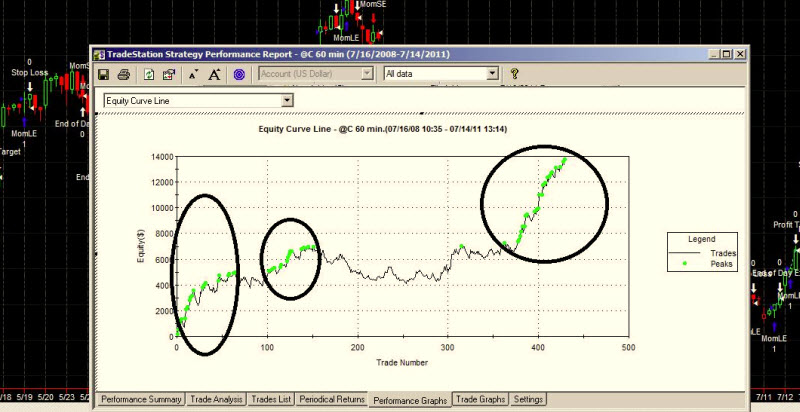The height and width of the screenshot is (412, 800).
Task: Expand the Equity Curve Line graph selector
Action: click(x=288, y=100)
